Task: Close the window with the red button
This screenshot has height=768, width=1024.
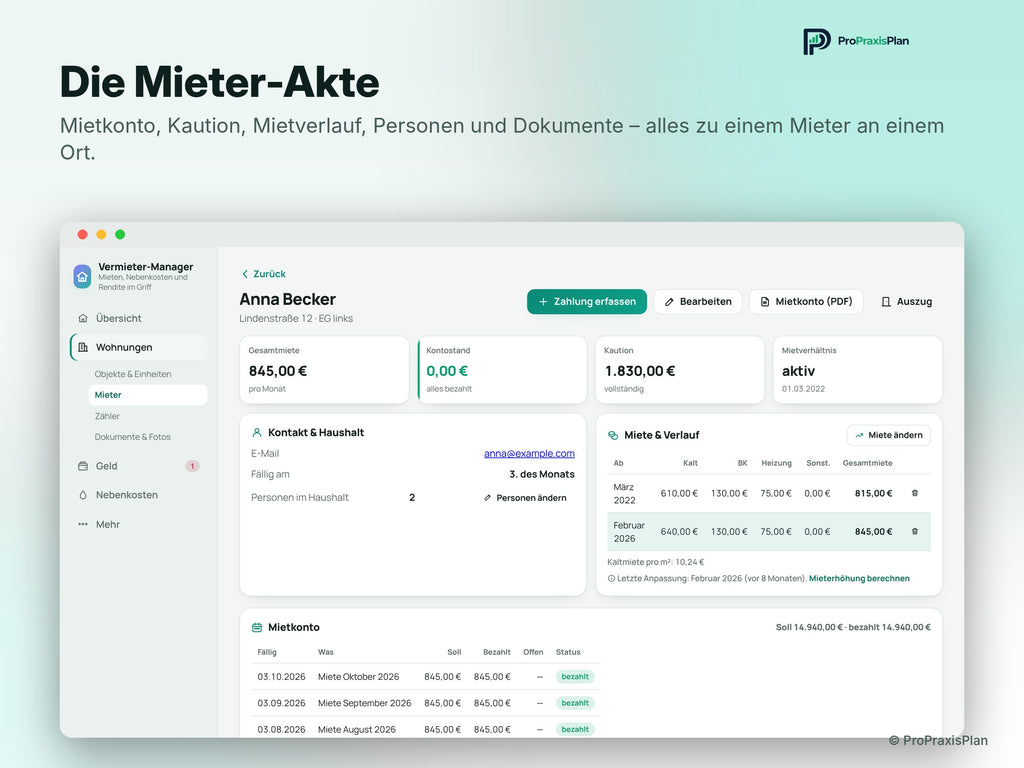Action: [82, 234]
